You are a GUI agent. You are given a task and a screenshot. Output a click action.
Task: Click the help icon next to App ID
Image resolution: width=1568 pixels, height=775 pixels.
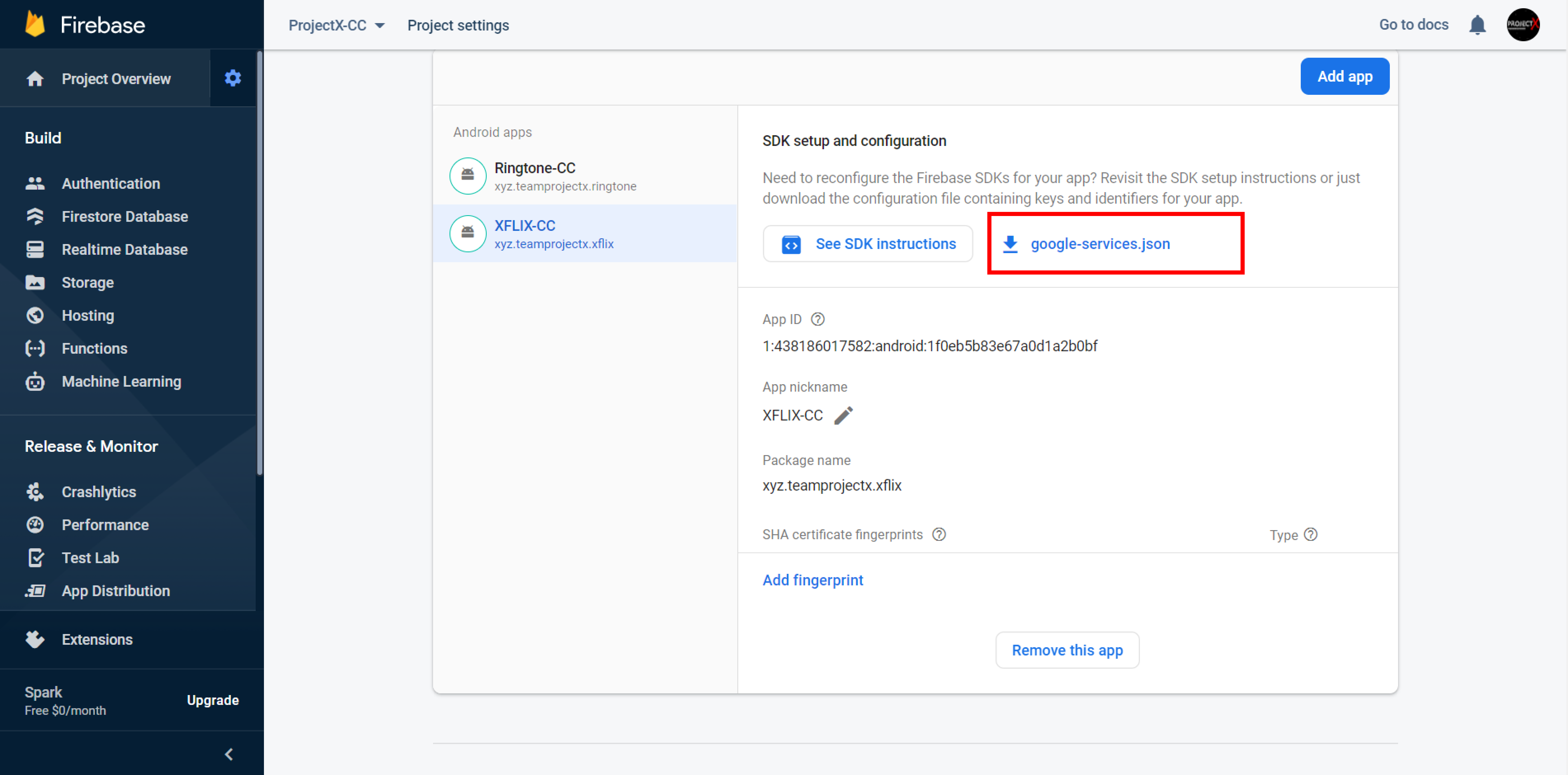(x=817, y=319)
